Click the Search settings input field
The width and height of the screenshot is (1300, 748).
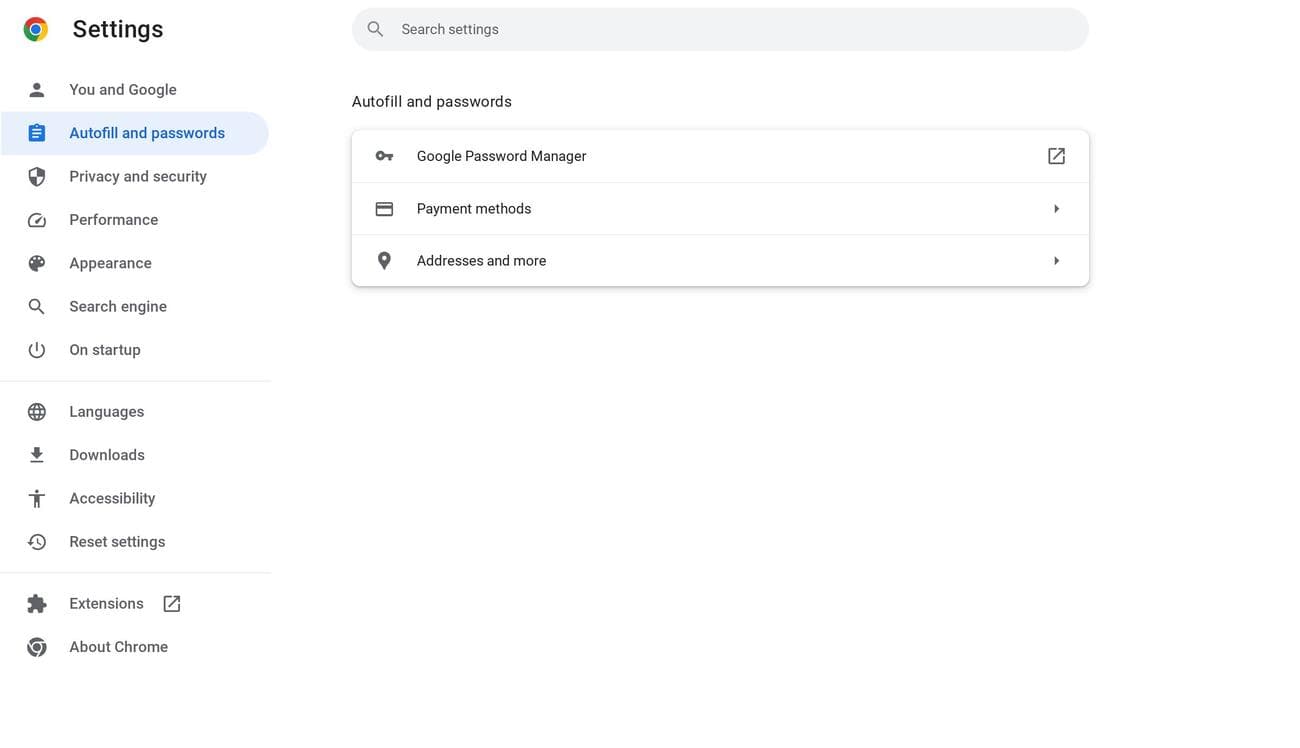[x=720, y=29]
